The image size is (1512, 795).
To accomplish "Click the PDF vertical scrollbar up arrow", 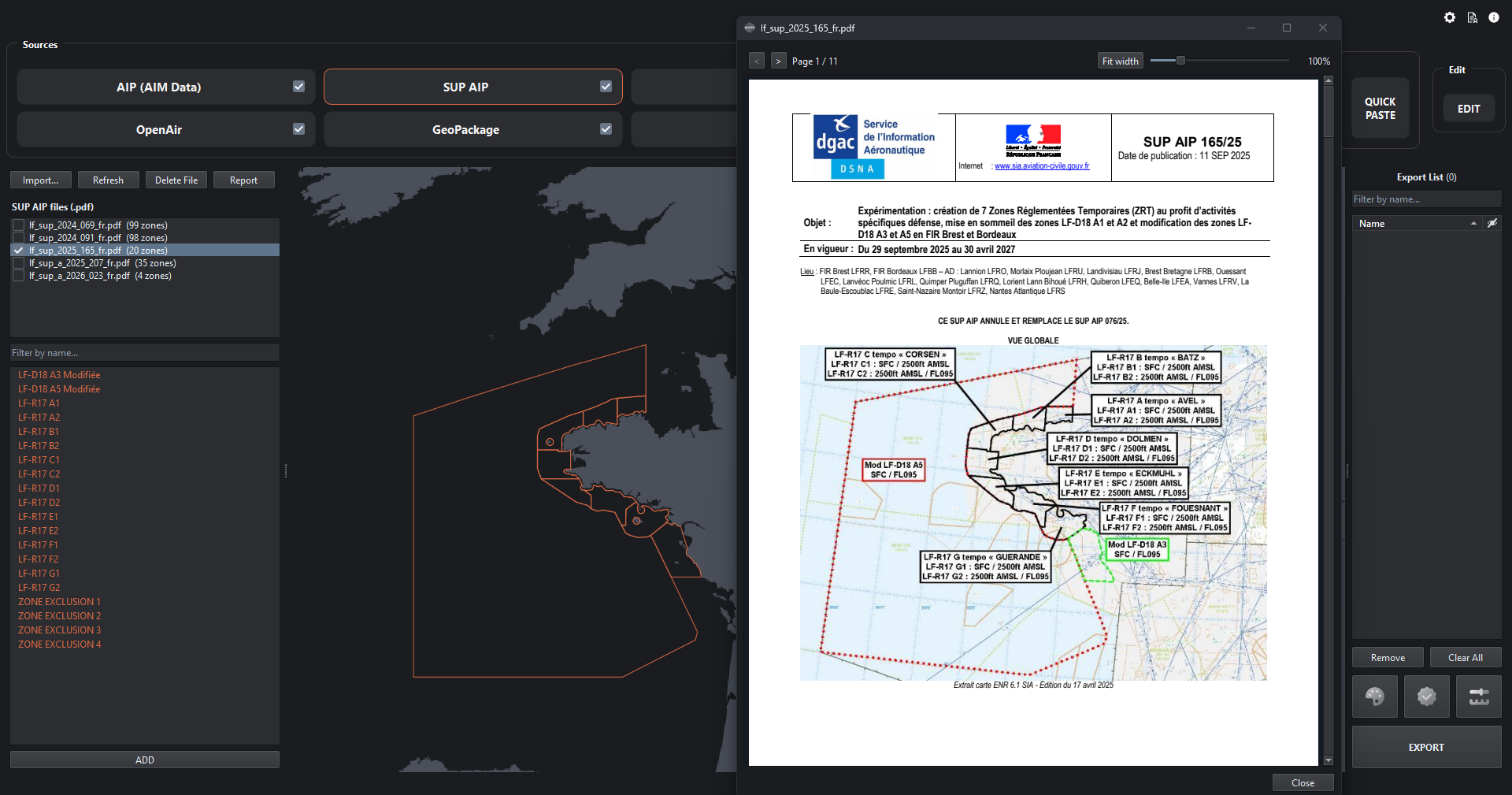I will coord(1329,80).
